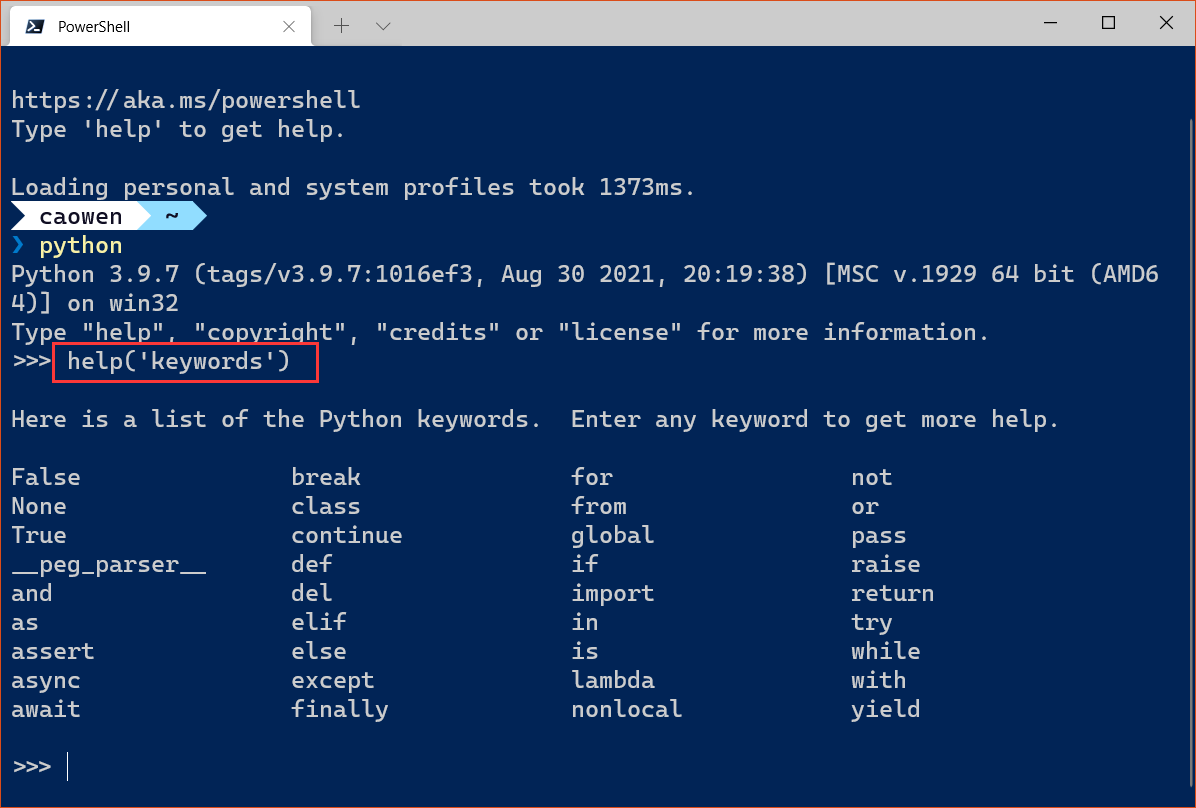Image resolution: width=1196 pixels, height=808 pixels.
Task: Click the __peg_parser__ keyword
Action: [109, 564]
